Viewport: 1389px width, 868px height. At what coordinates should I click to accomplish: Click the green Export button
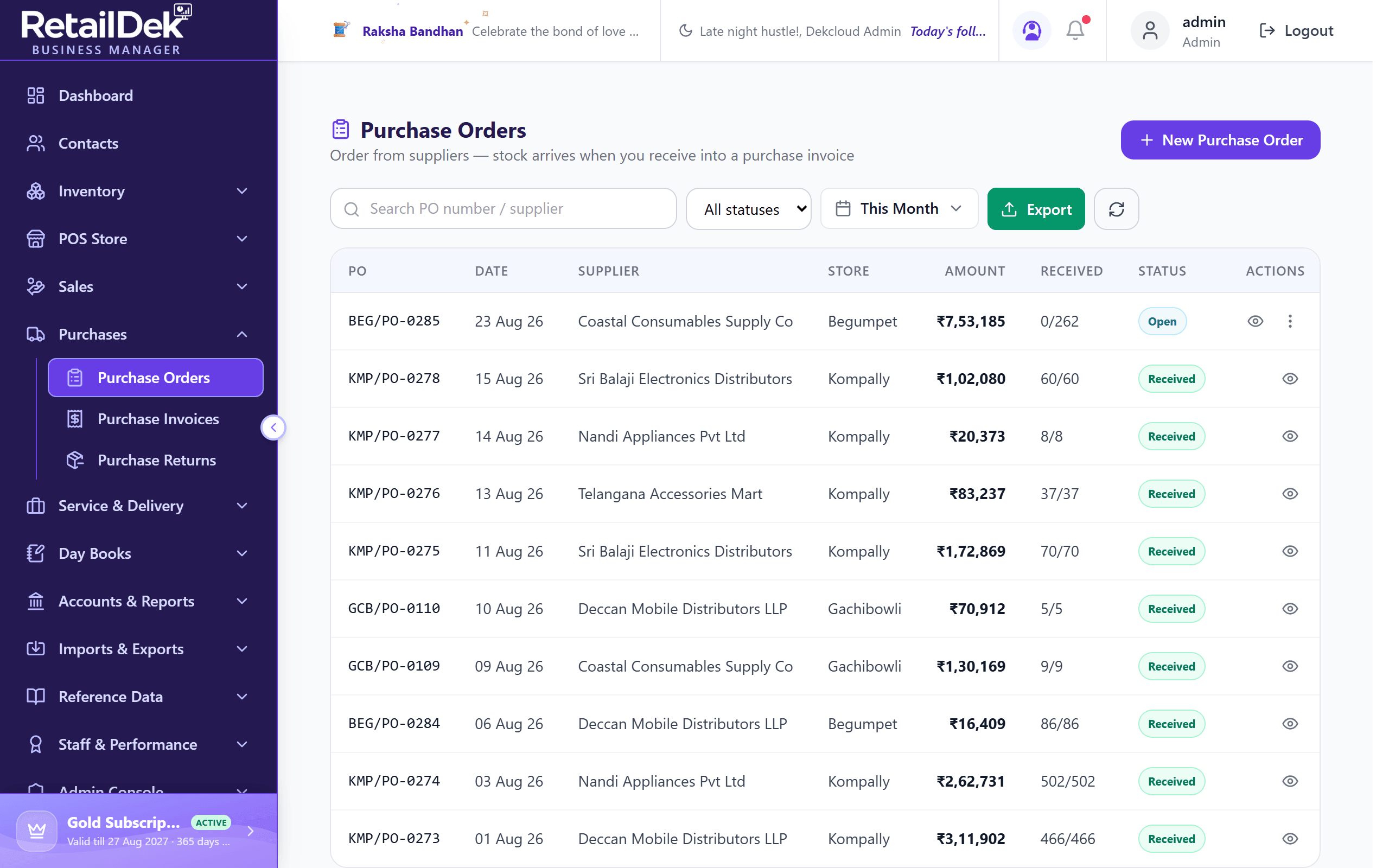pyautogui.click(x=1035, y=209)
